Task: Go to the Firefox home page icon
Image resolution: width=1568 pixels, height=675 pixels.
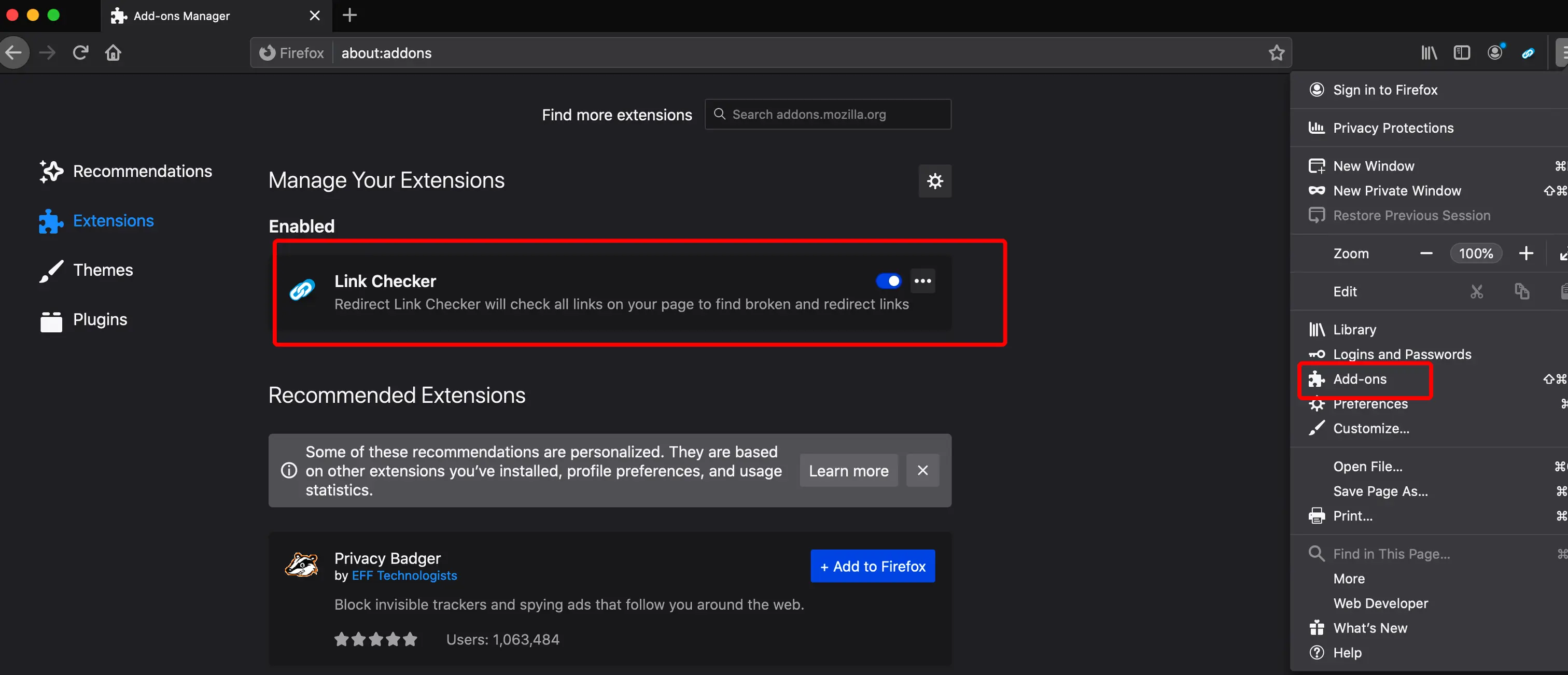Action: [113, 53]
